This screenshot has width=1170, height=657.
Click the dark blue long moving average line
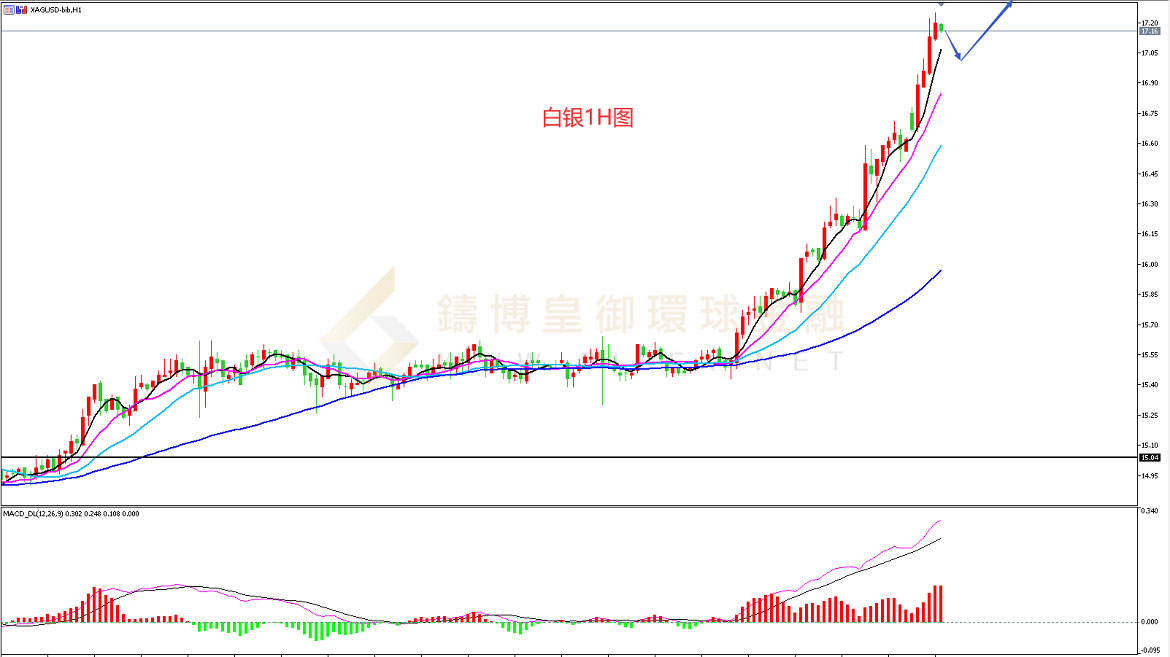coord(850,332)
